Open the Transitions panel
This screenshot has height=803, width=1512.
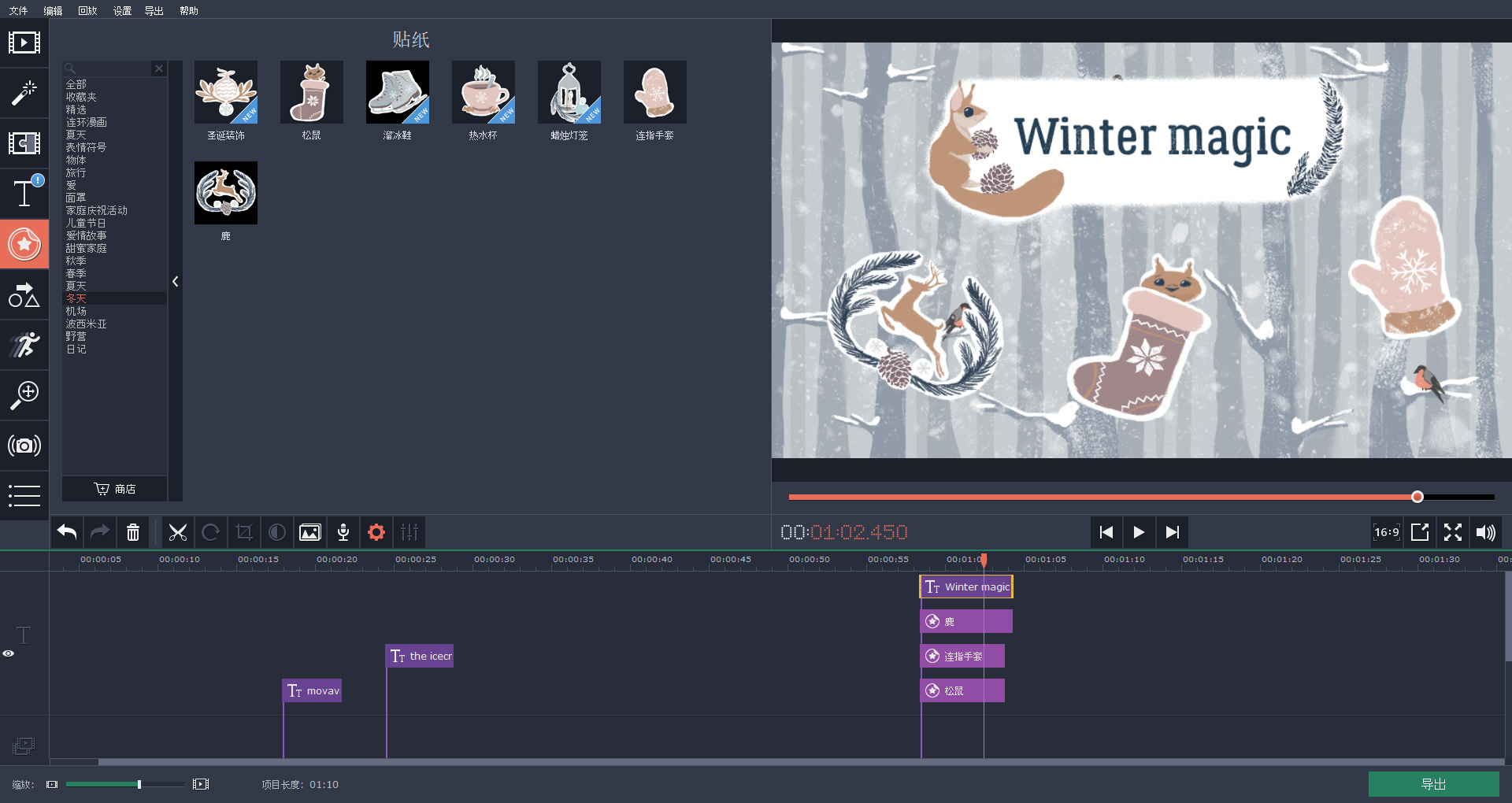pyautogui.click(x=24, y=143)
